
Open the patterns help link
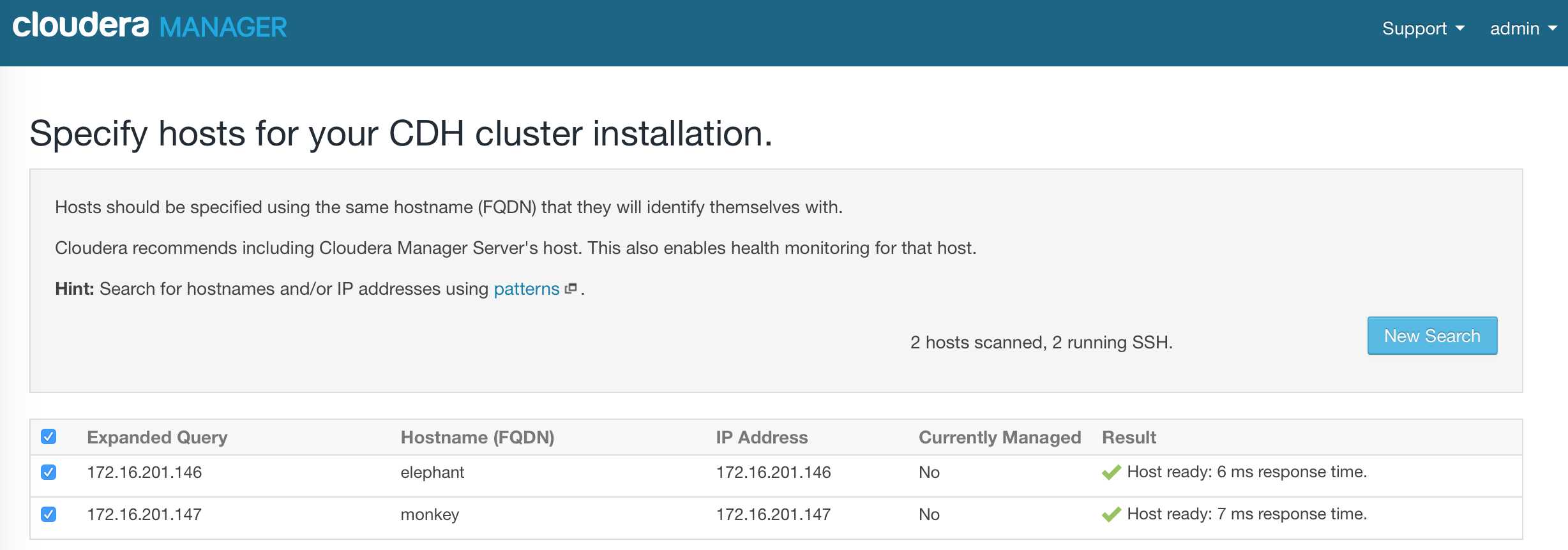tap(526, 289)
